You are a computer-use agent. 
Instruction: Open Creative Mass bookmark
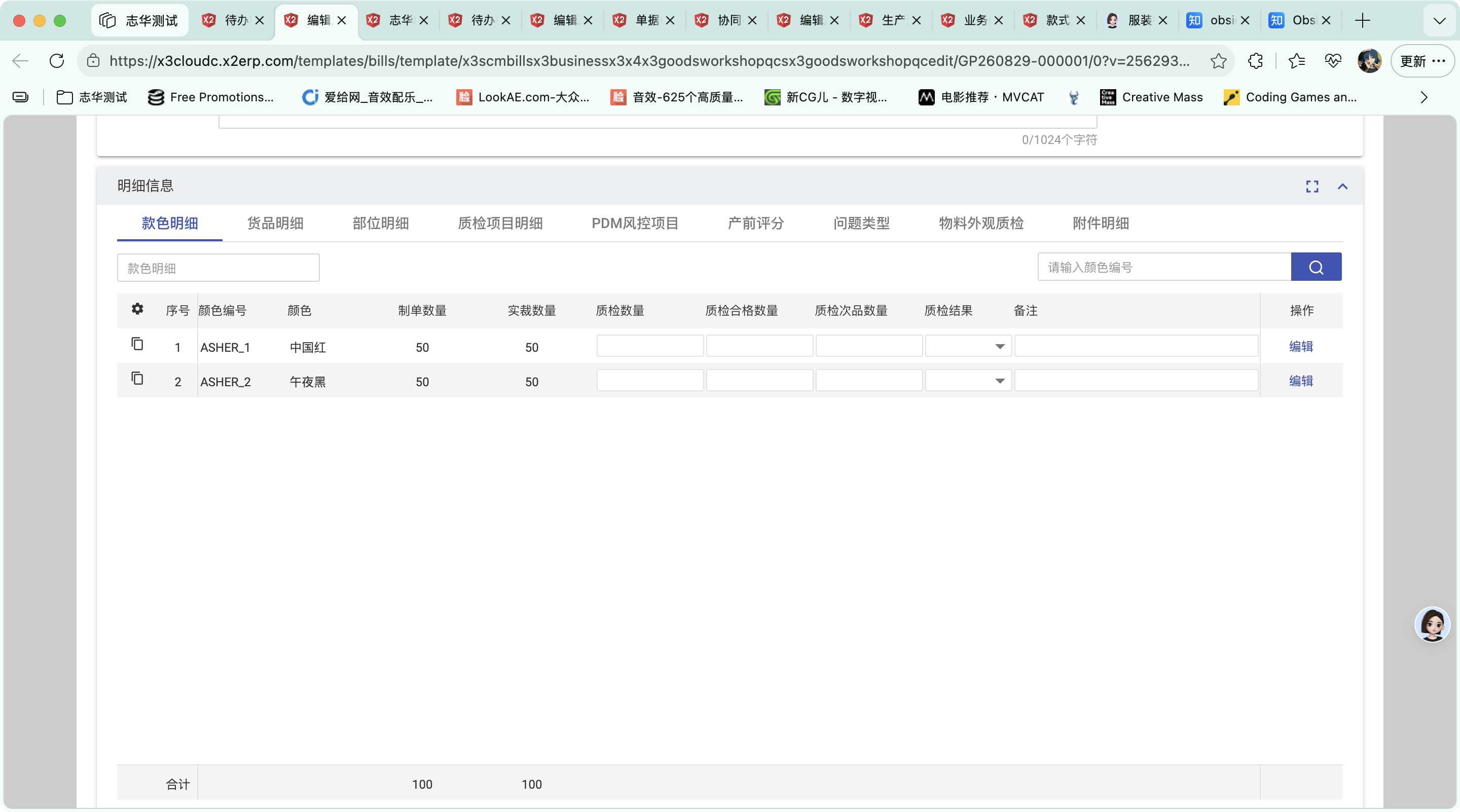pyautogui.click(x=1151, y=97)
